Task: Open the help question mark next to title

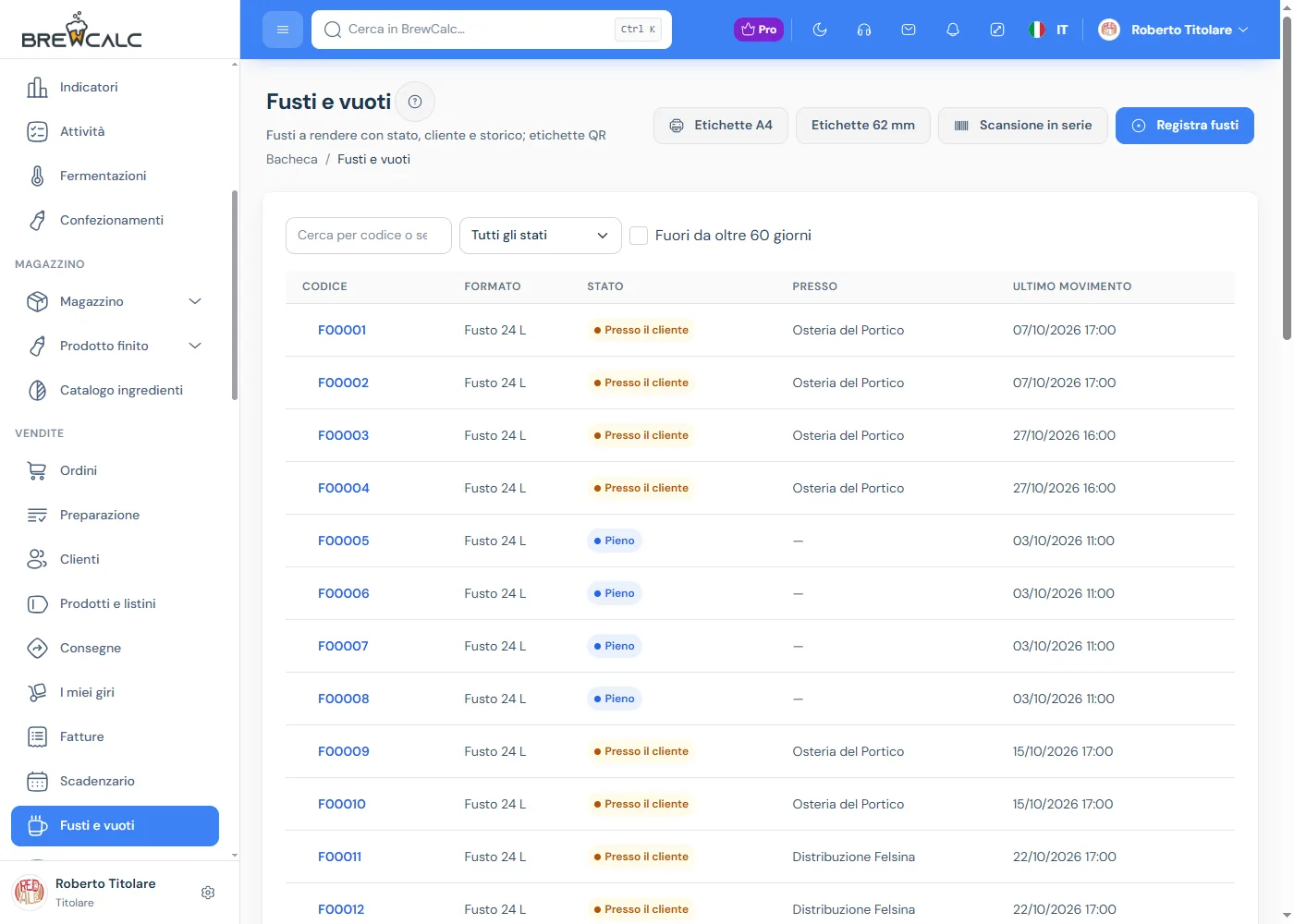Action: coord(415,102)
